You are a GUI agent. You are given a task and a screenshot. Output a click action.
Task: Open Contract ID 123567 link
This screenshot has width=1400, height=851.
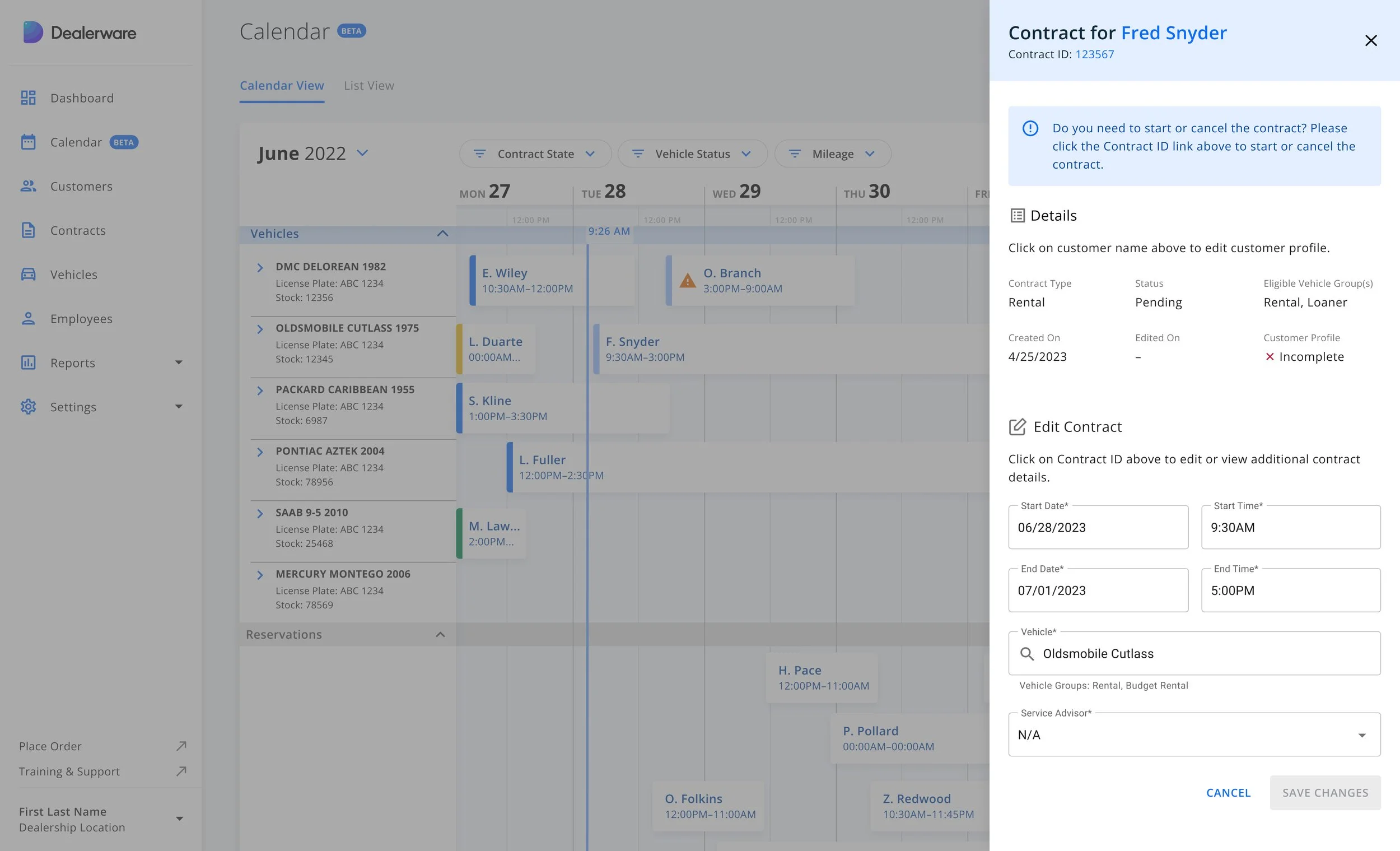coord(1094,54)
